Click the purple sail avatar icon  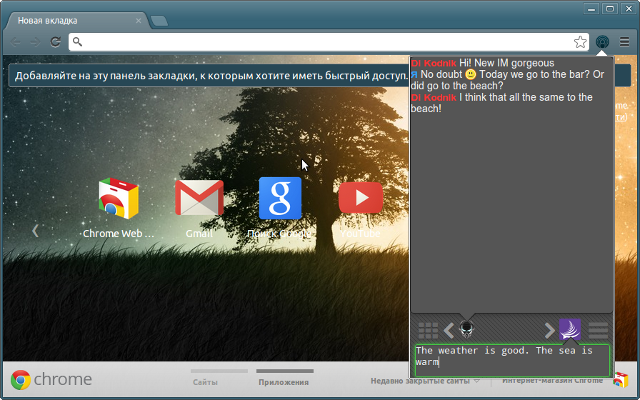point(570,329)
